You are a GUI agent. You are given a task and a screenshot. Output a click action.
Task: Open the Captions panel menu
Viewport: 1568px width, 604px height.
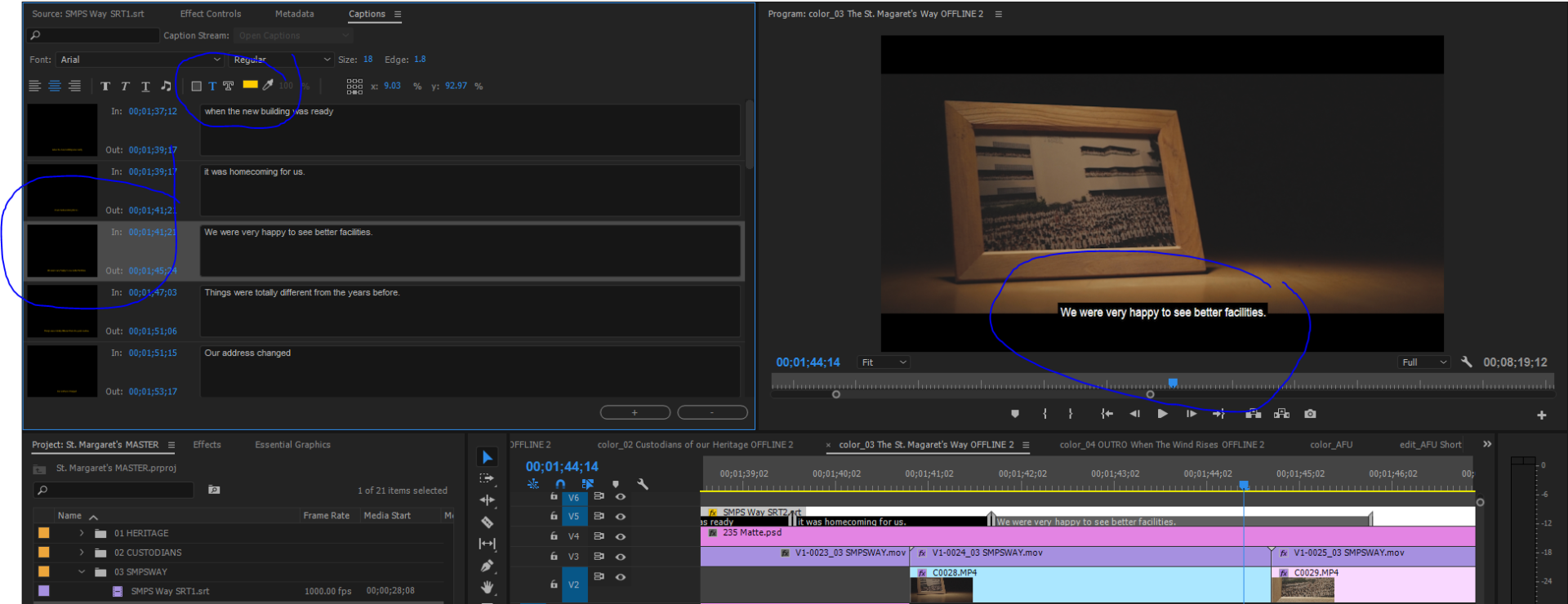click(x=398, y=14)
